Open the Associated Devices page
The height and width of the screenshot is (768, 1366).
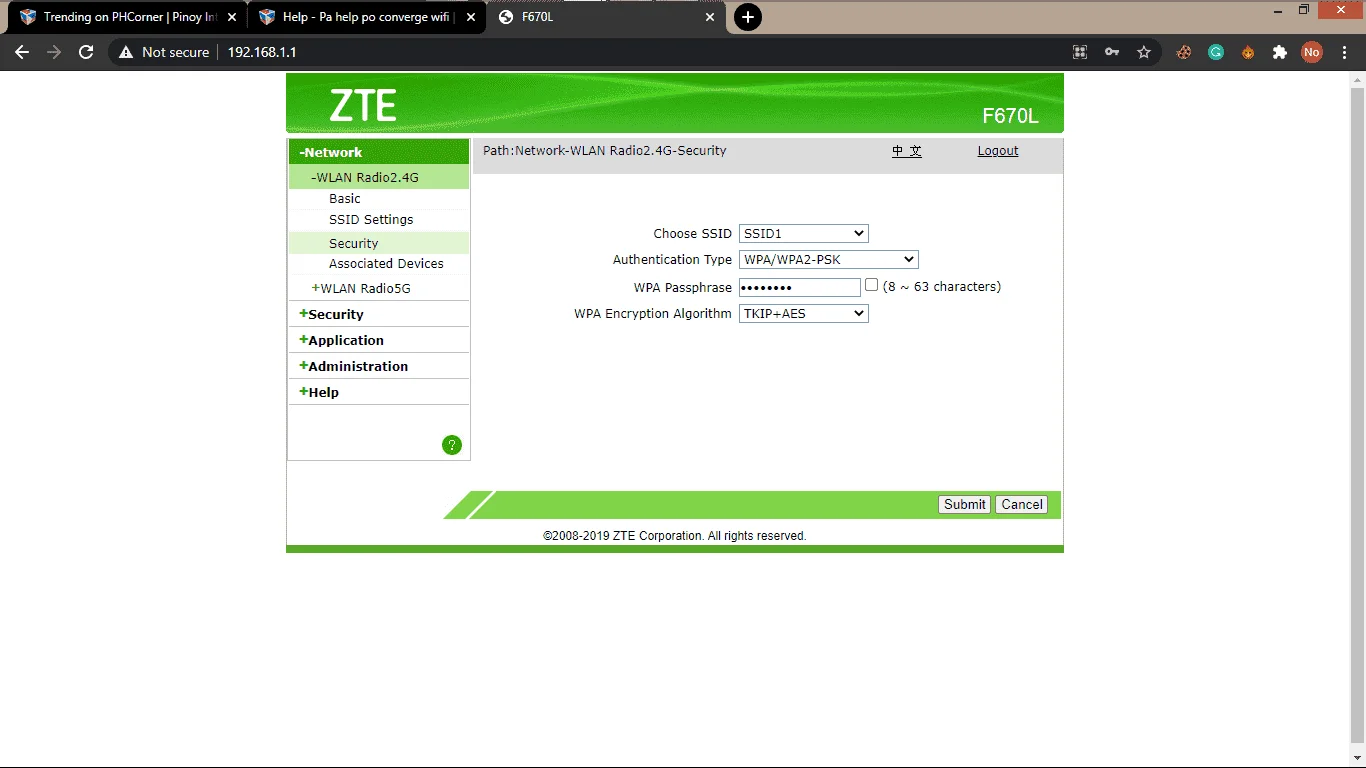tap(386, 263)
